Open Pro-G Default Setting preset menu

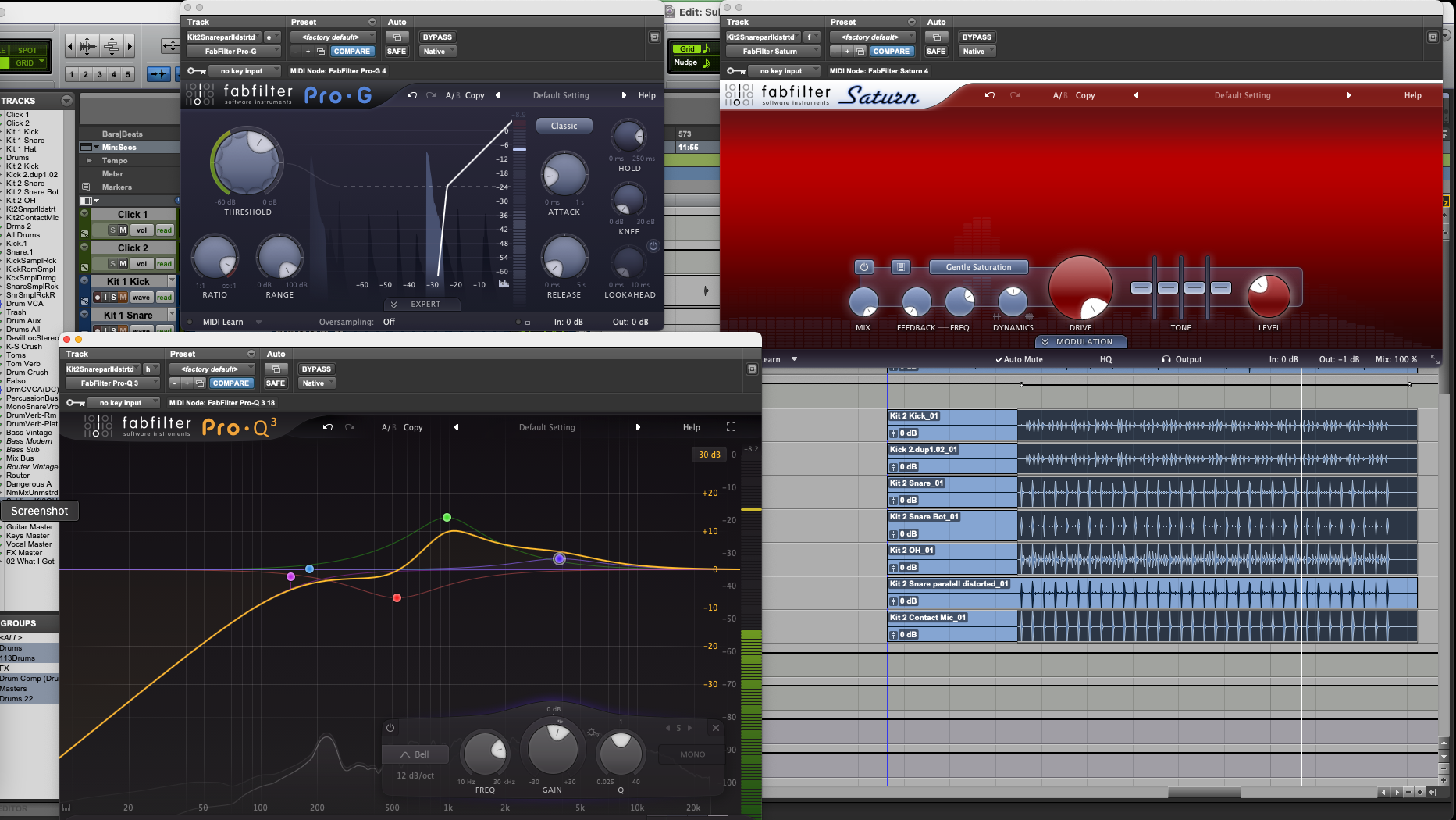click(x=561, y=95)
